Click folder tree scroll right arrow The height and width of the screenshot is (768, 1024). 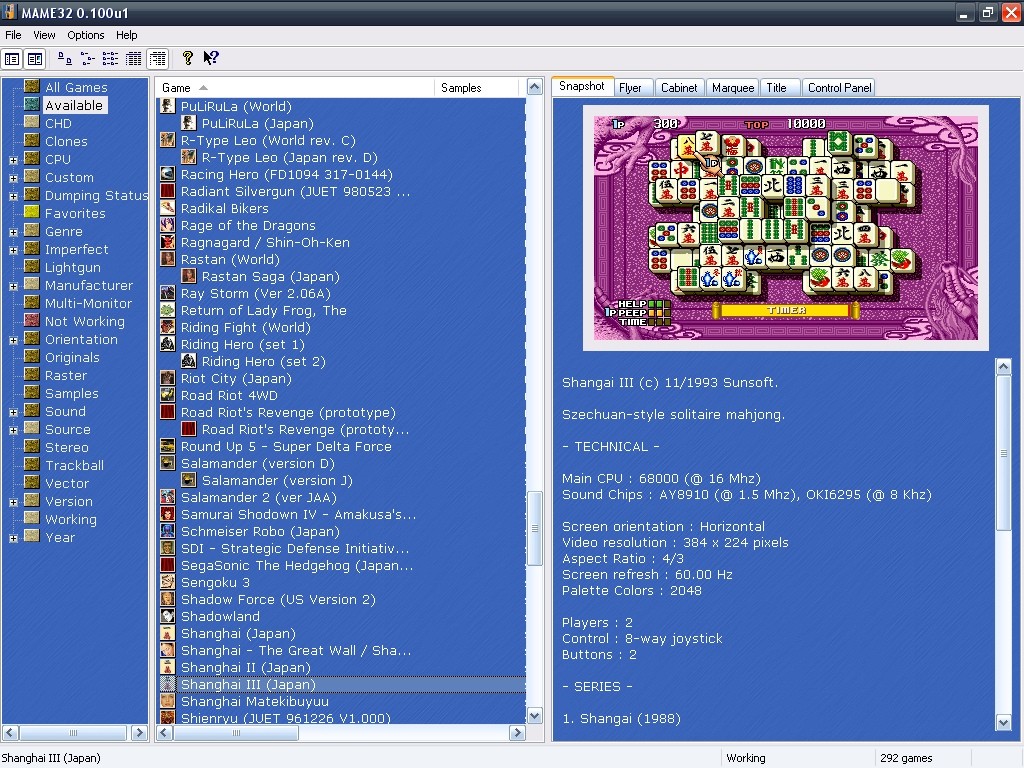(139, 733)
